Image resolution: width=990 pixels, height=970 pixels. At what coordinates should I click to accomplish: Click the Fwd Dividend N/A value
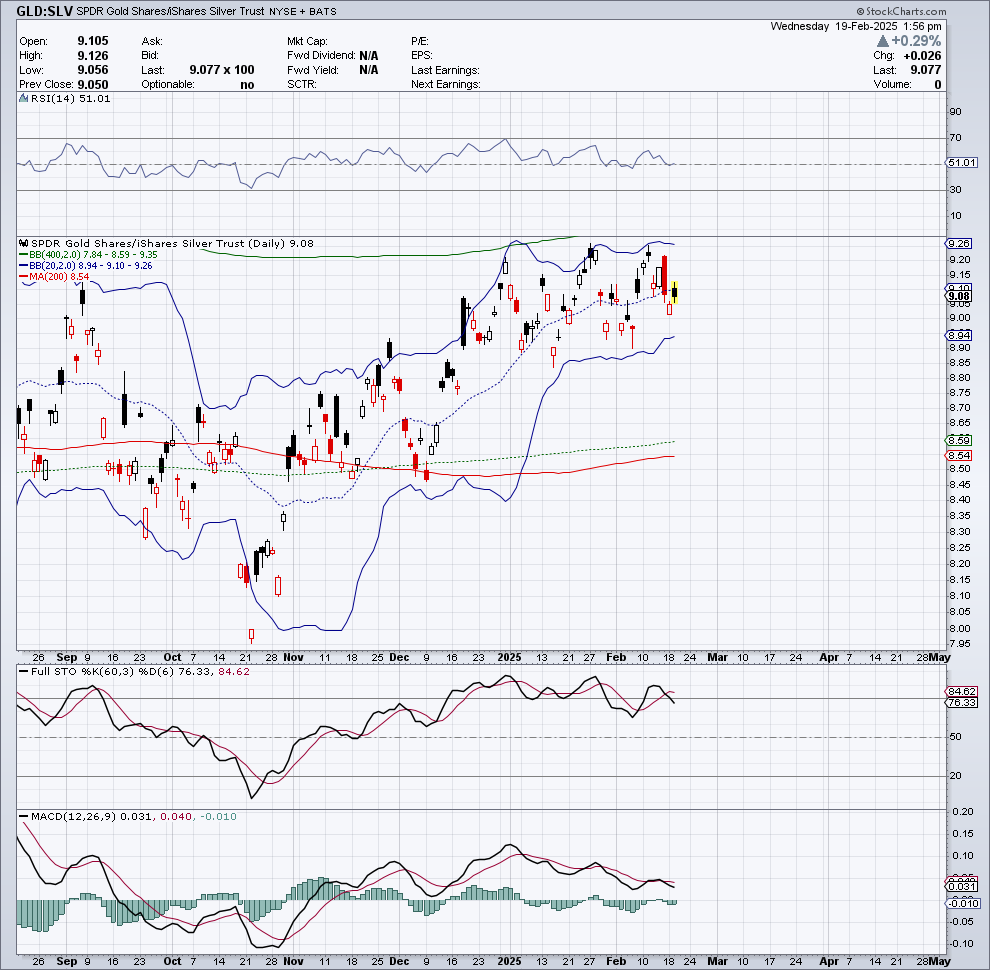click(369, 56)
